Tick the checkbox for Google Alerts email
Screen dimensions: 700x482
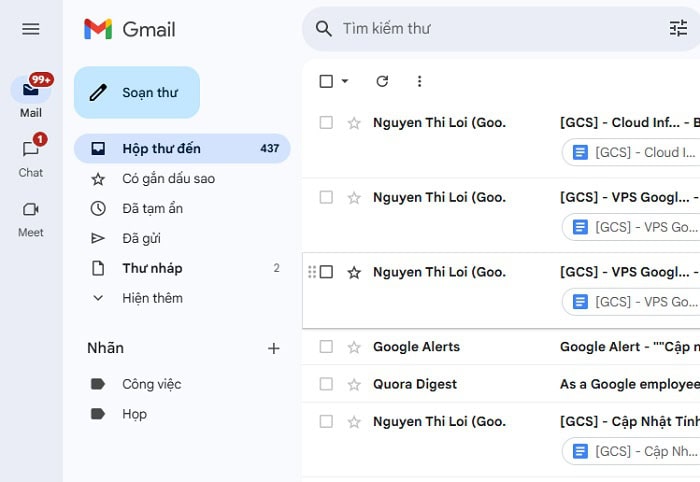(x=326, y=347)
